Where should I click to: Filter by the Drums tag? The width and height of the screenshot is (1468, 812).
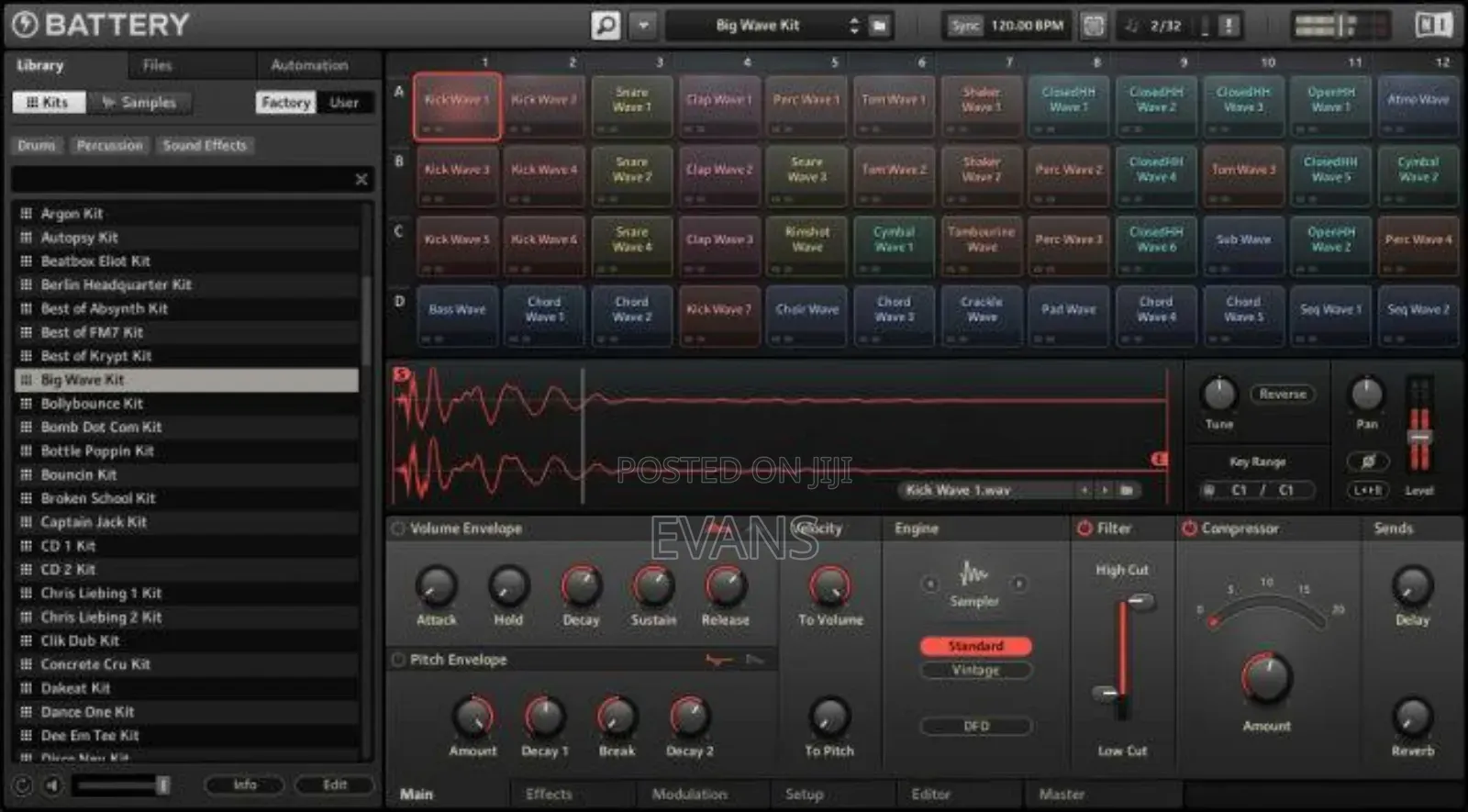point(37,145)
